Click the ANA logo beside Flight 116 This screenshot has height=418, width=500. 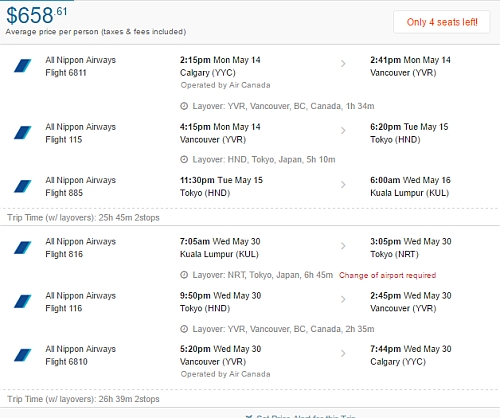click(x=23, y=302)
